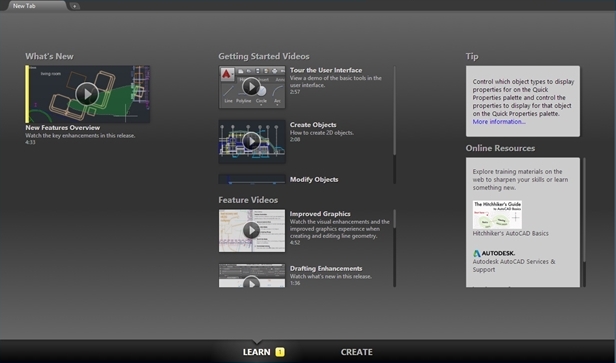Click the yellow notification badge beside LEARN
616x363 pixels.
(280, 352)
